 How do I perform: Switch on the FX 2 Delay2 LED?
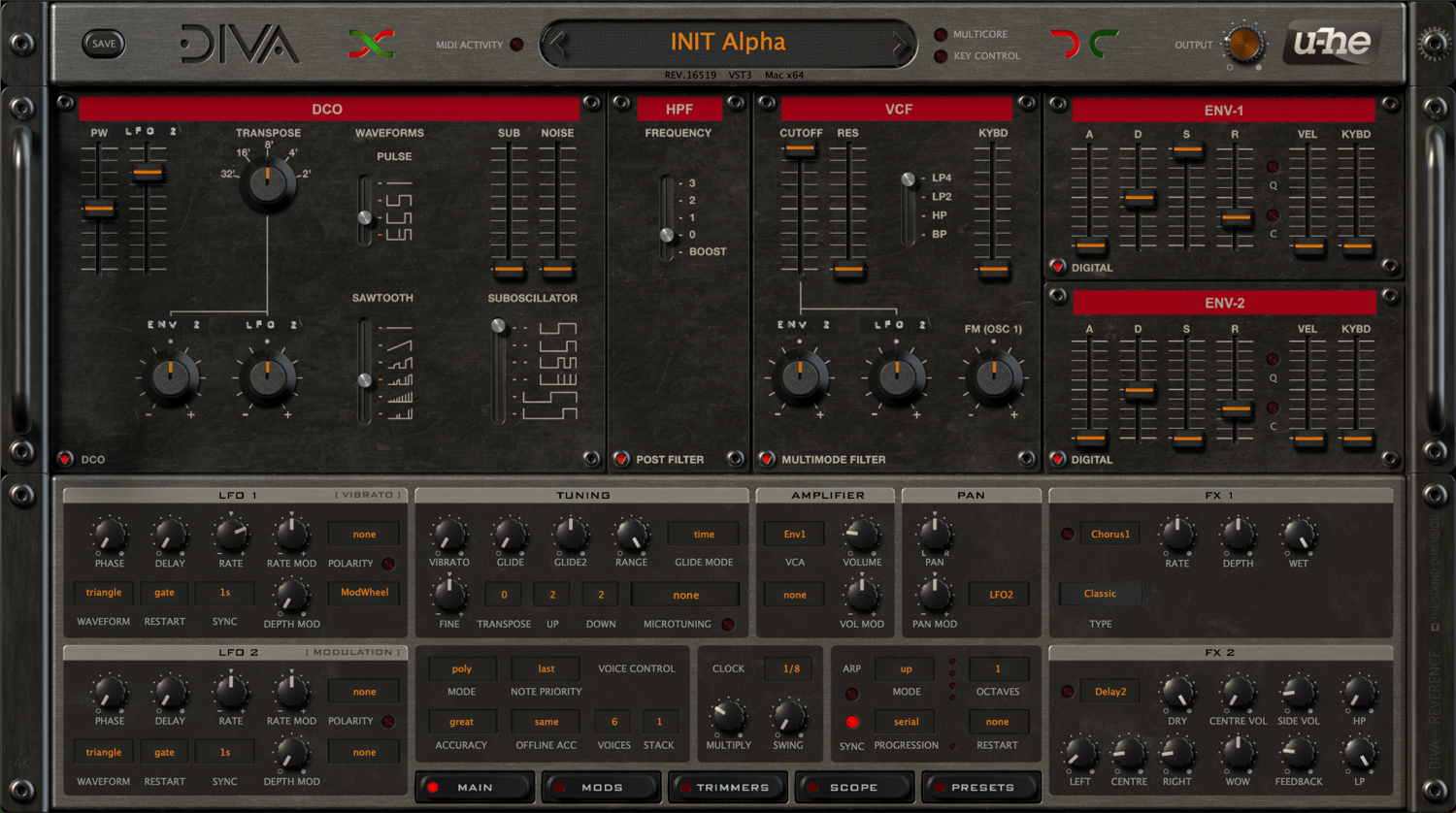click(x=1068, y=692)
